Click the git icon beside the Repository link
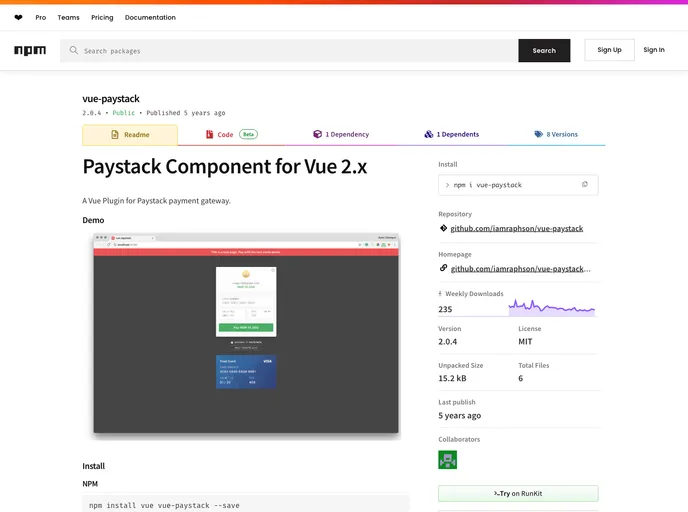The width and height of the screenshot is (688, 512). click(x=443, y=228)
